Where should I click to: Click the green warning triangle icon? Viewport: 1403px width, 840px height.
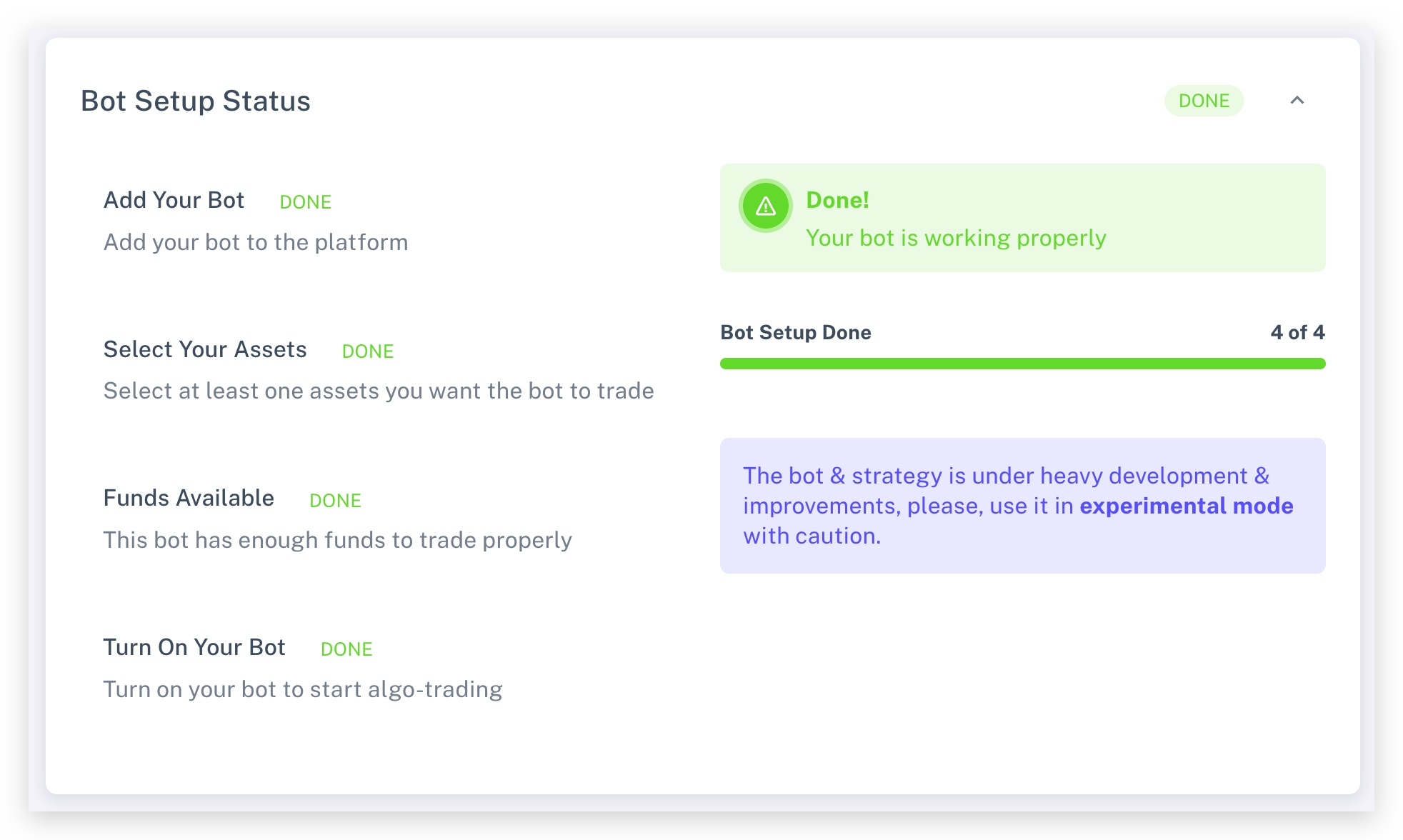pos(765,206)
